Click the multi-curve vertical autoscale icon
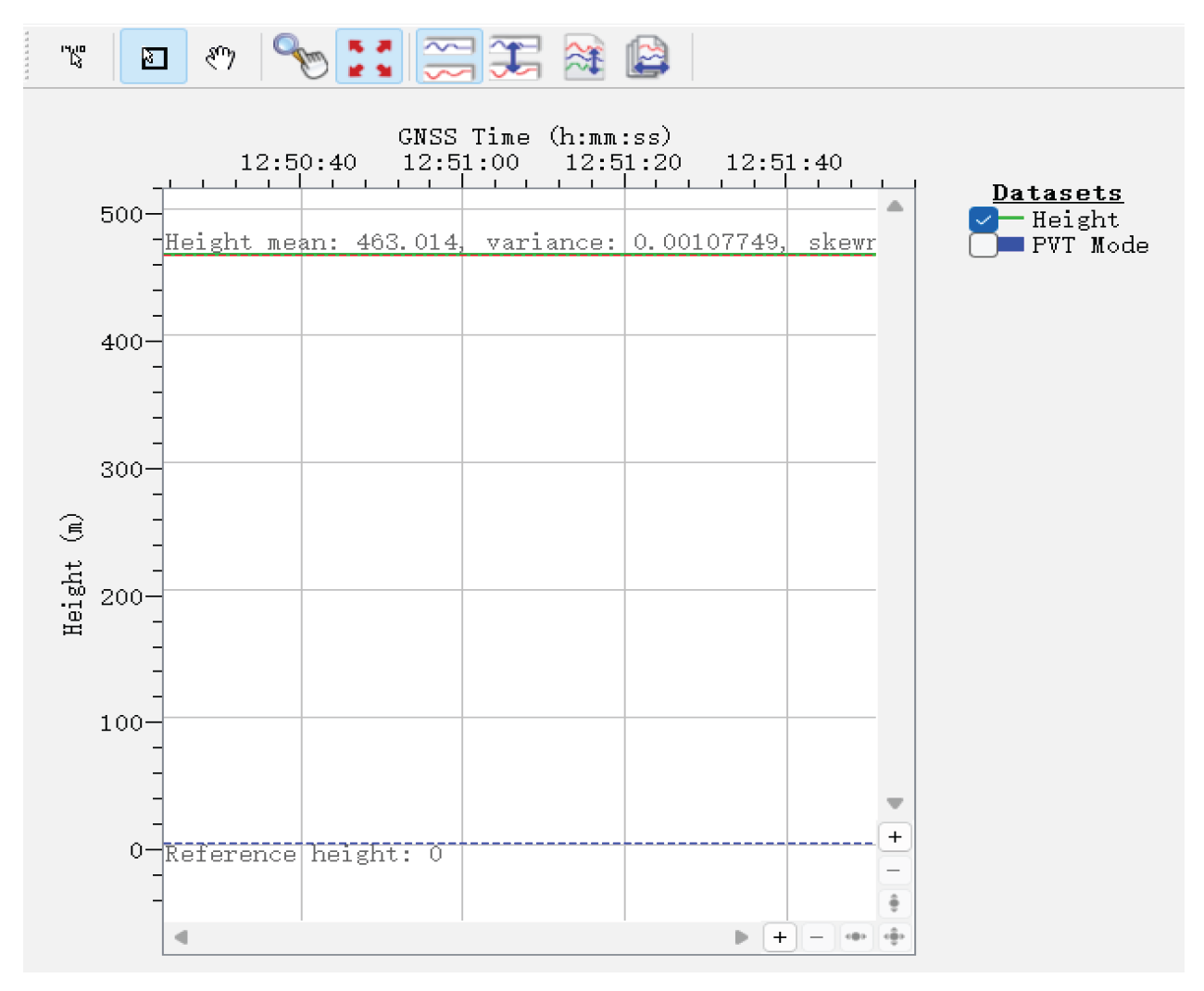Image resolution: width=1204 pixels, height=991 pixels. (x=584, y=57)
